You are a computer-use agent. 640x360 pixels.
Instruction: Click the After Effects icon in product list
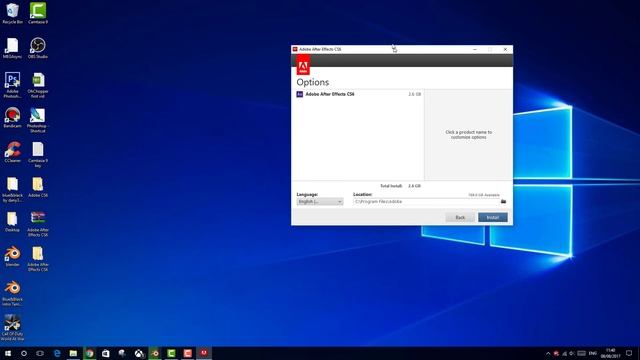pyautogui.click(x=299, y=94)
